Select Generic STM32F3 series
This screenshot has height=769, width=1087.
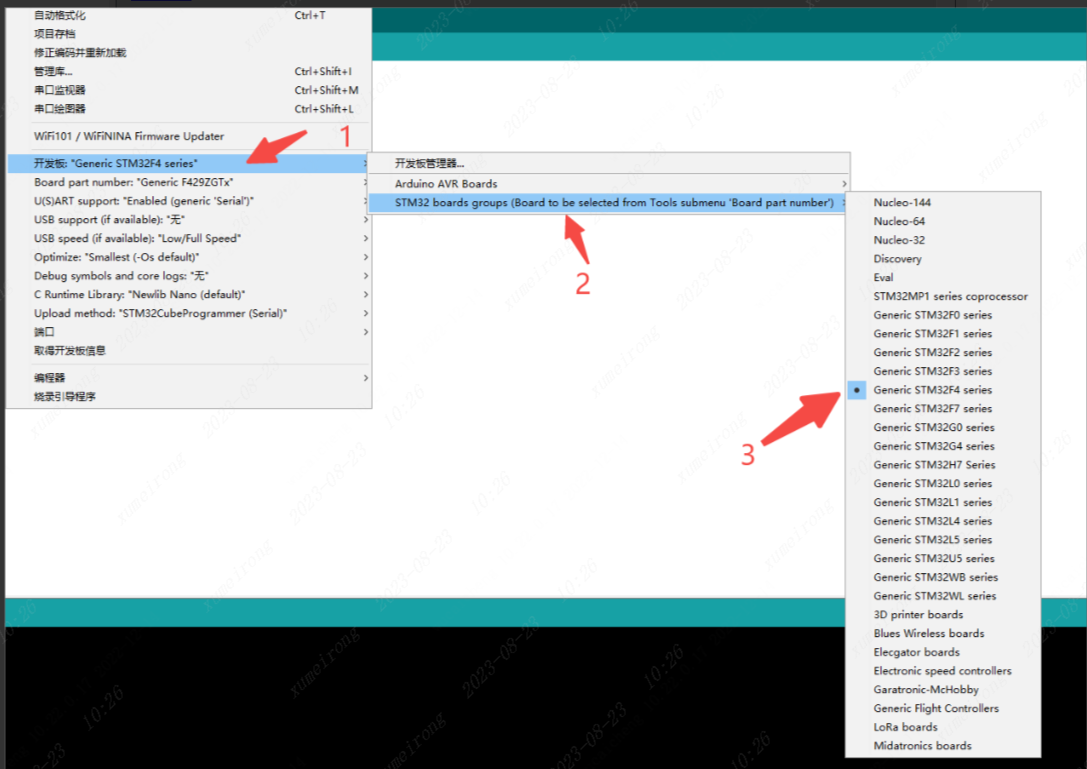(x=943, y=371)
